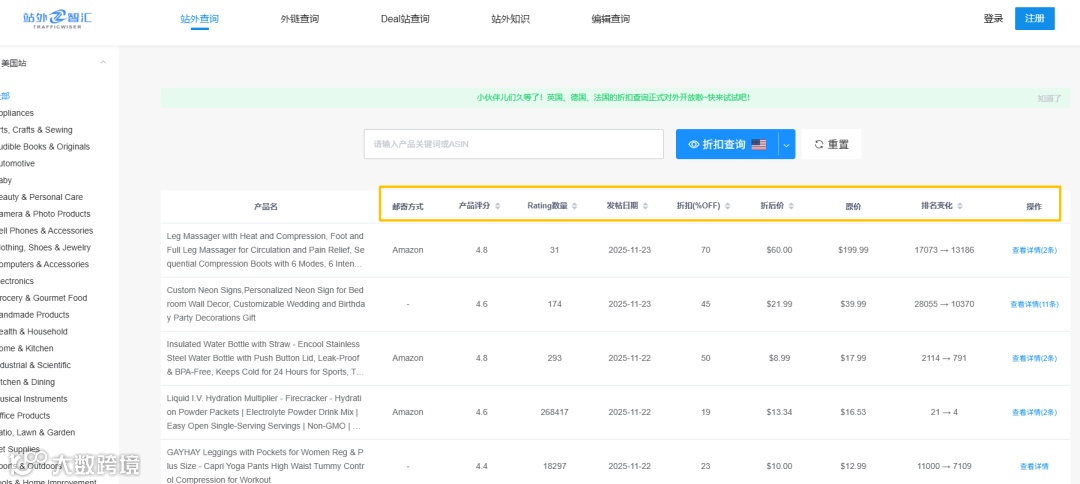Image resolution: width=1080 pixels, height=484 pixels.
Task: Select Industrial & Scientific category
Action: click(35, 366)
